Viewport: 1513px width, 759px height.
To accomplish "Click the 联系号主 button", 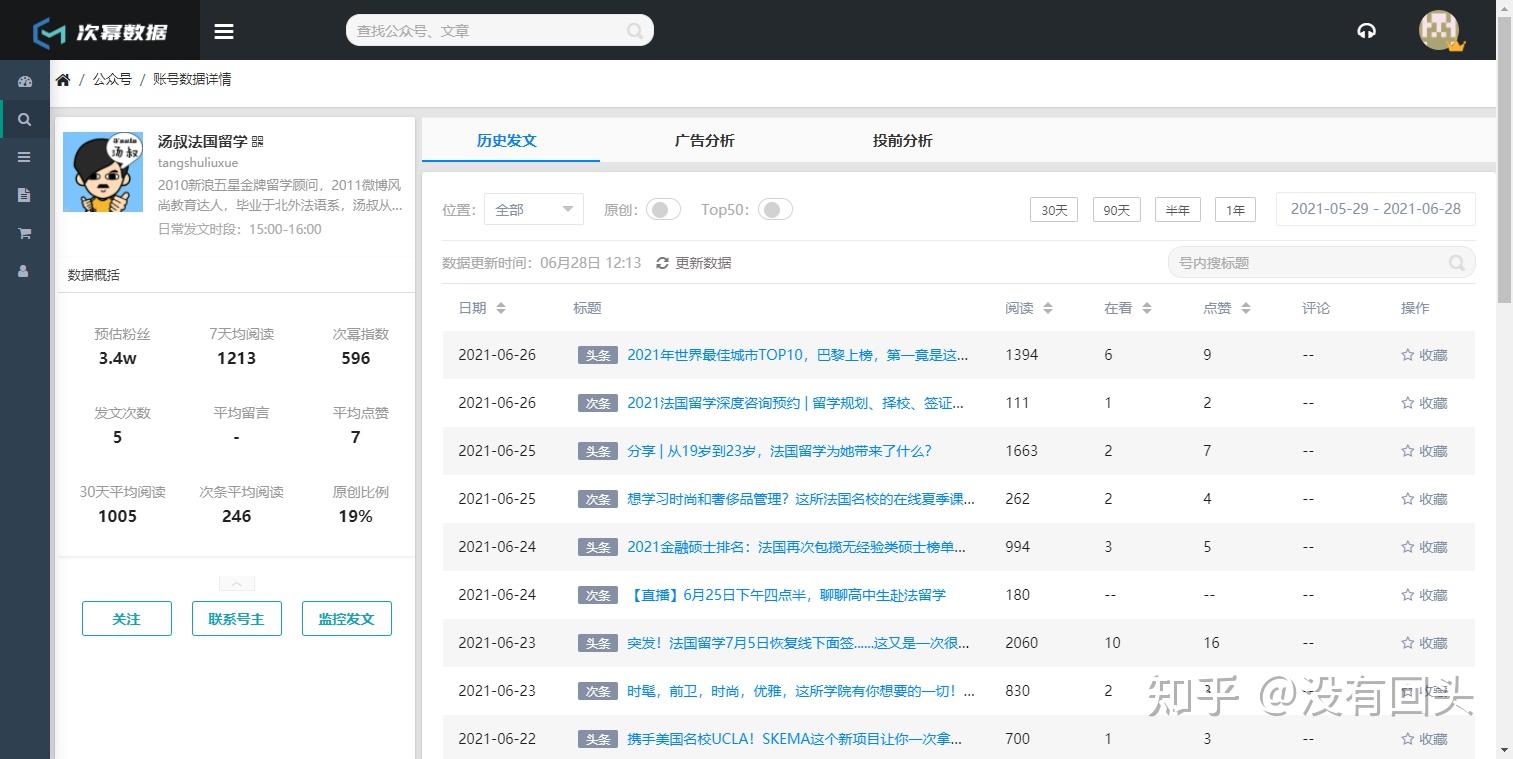I will tap(237, 619).
